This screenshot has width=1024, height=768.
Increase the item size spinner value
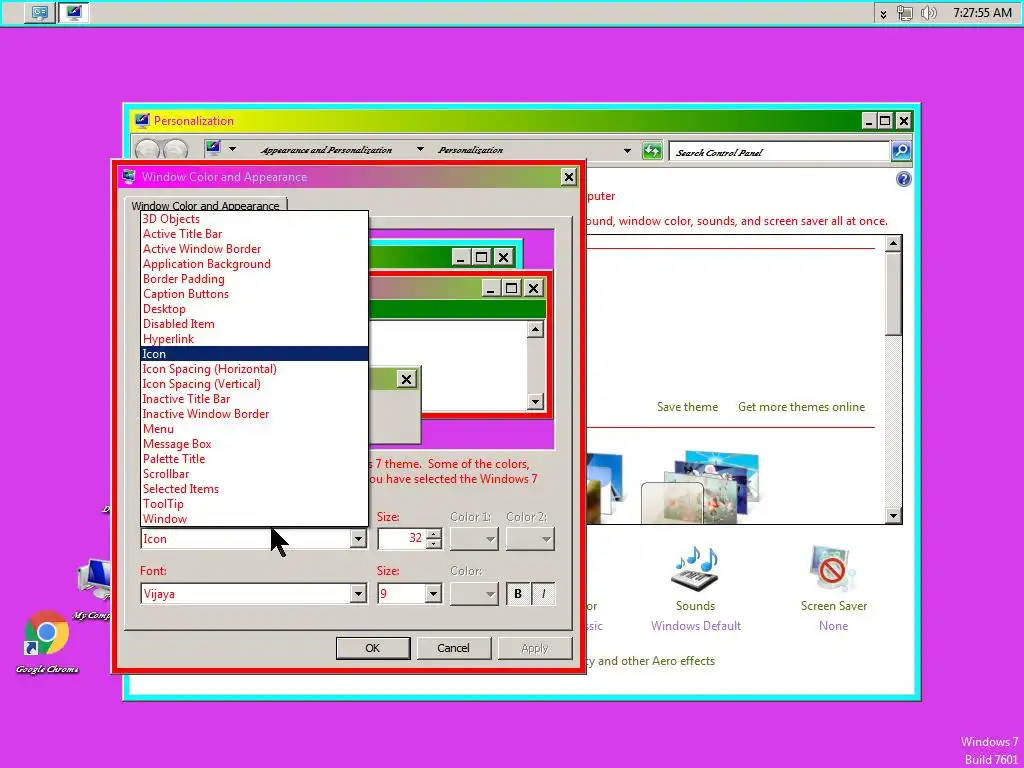[434, 534]
